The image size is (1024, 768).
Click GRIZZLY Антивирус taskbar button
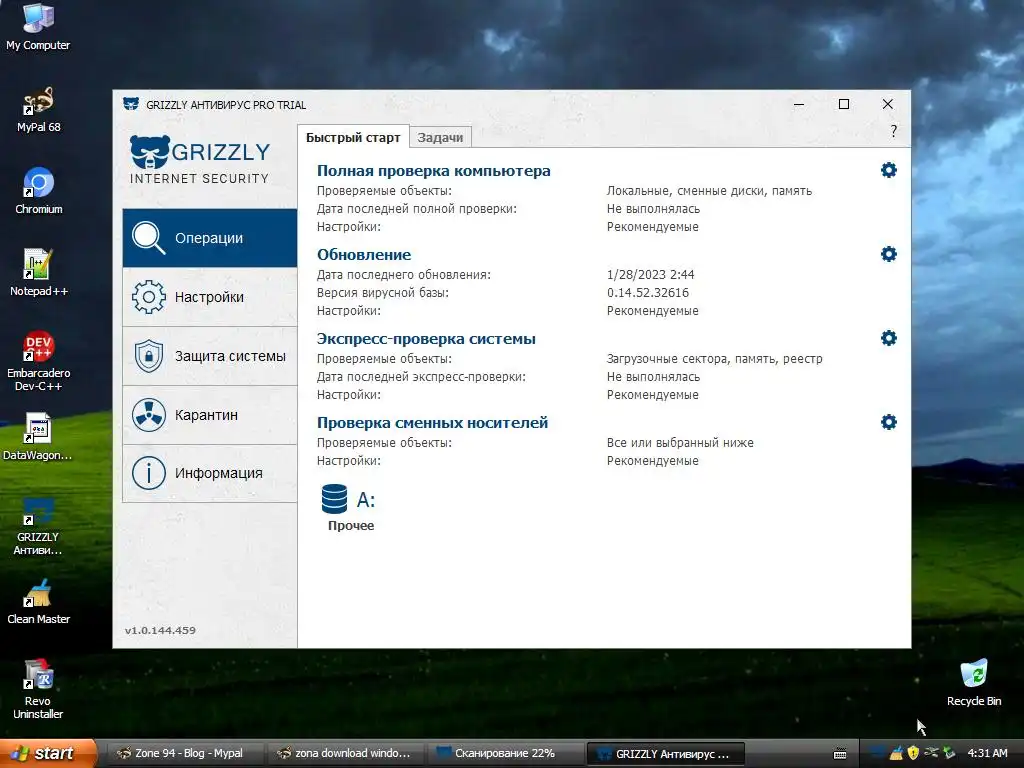tap(666, 753)
